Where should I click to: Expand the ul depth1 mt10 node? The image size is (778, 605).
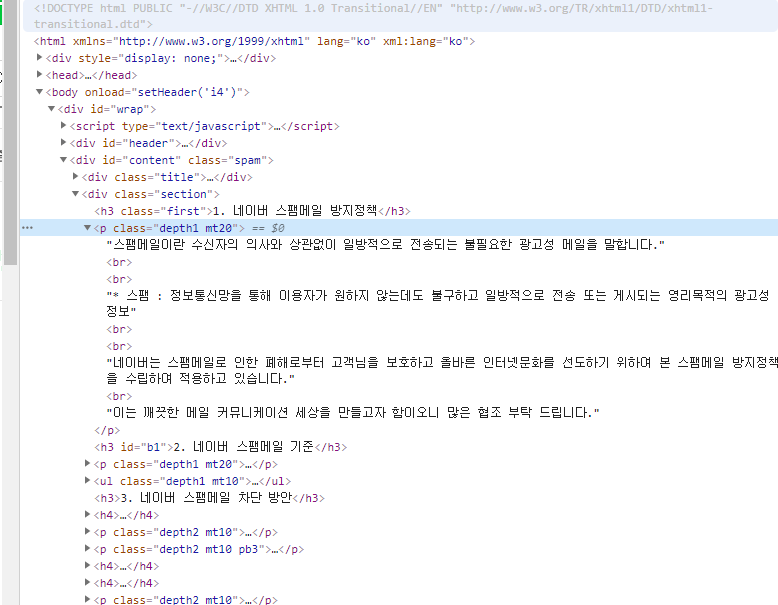(x=87, y=480)
